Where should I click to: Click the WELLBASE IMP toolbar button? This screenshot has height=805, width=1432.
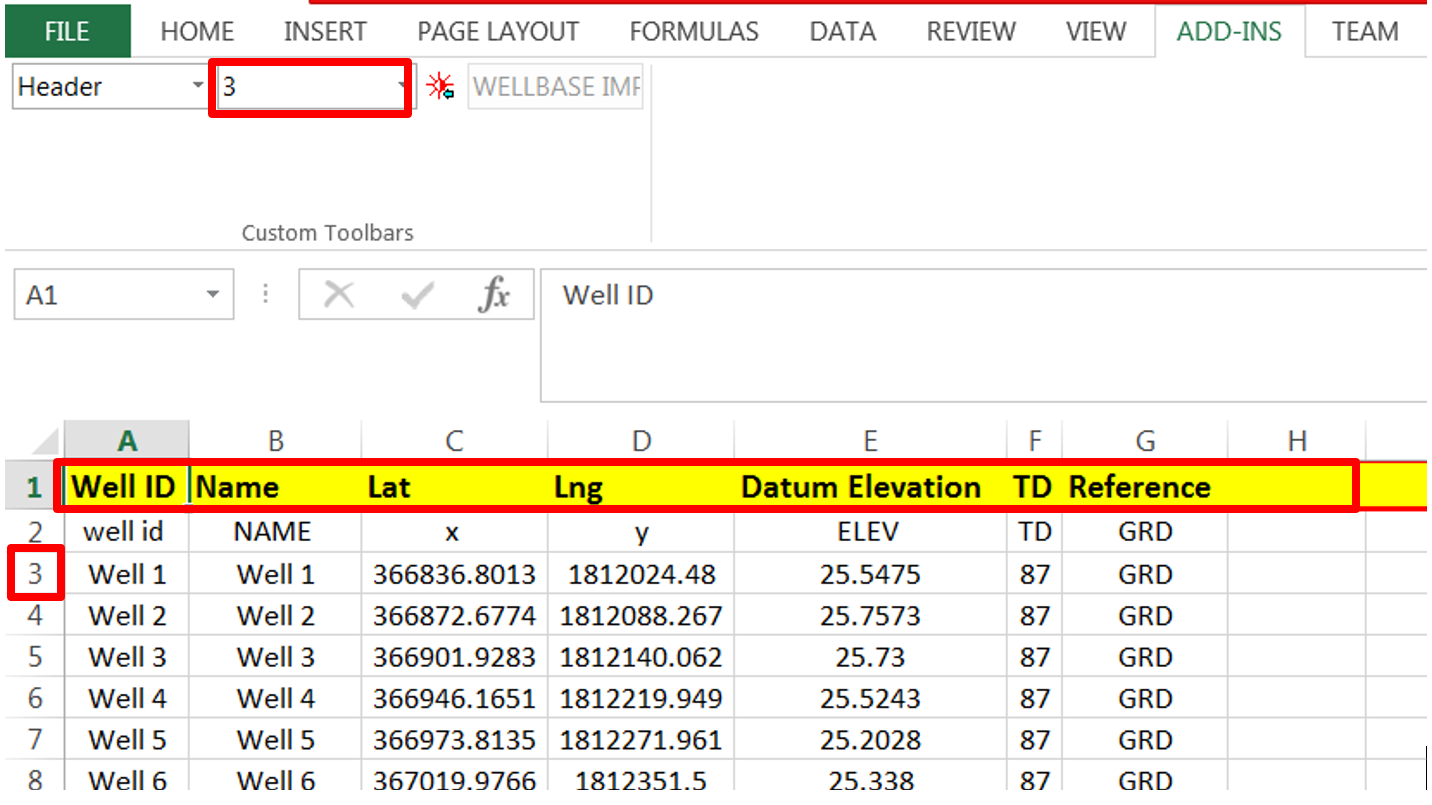tap(555, 87)
